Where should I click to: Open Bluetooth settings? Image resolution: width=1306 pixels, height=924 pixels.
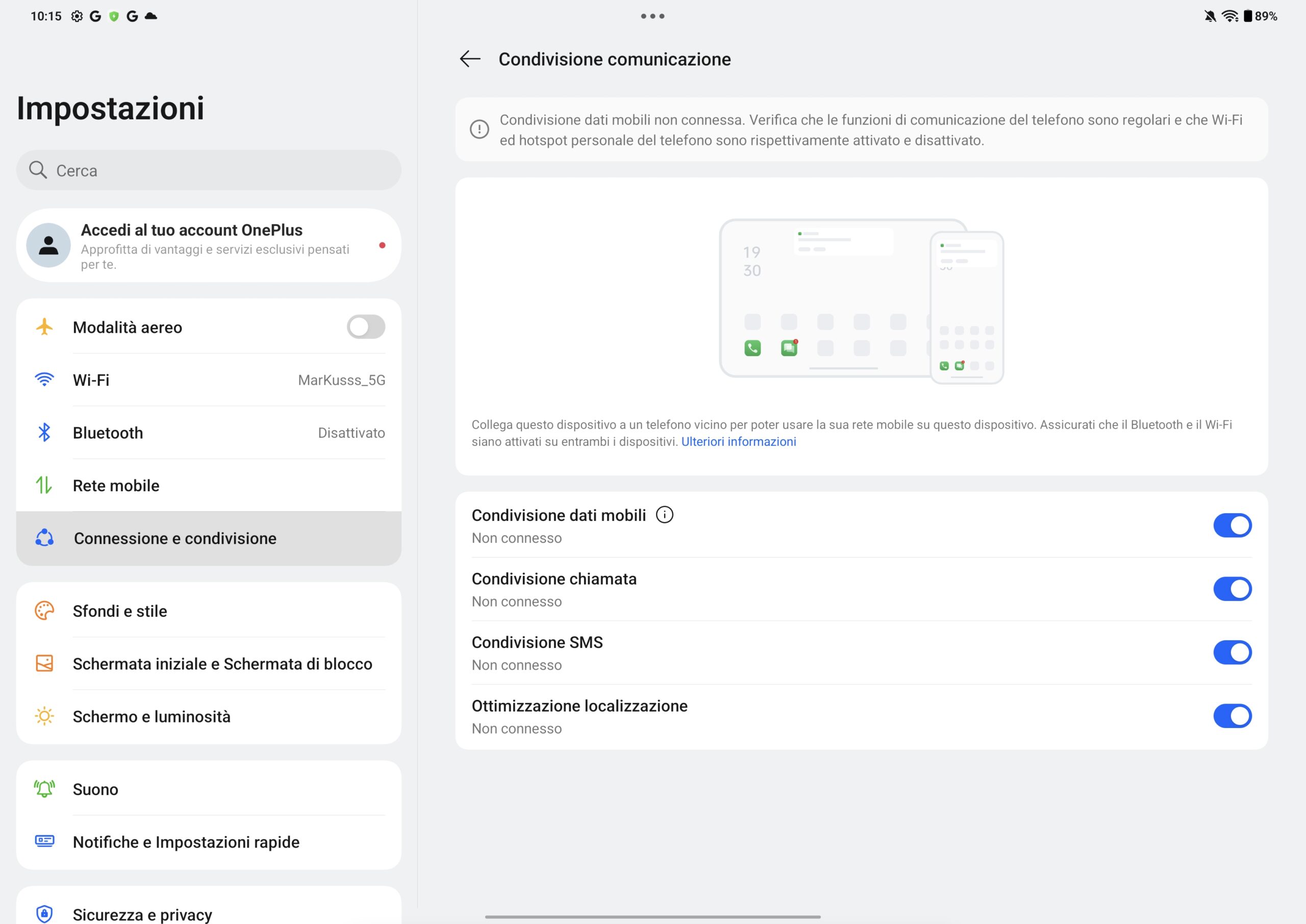pos(209,433)
